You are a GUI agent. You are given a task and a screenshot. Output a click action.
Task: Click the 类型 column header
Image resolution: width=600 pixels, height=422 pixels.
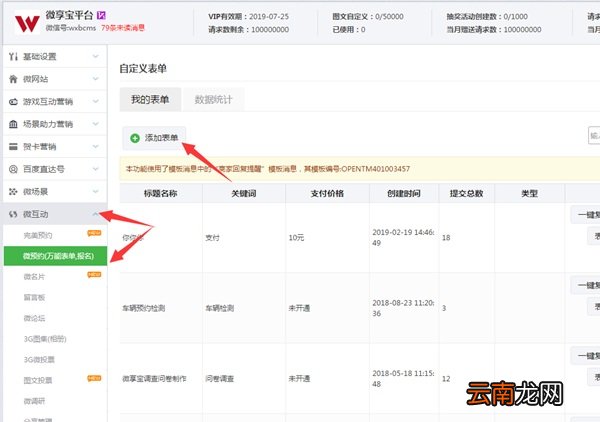530,194
